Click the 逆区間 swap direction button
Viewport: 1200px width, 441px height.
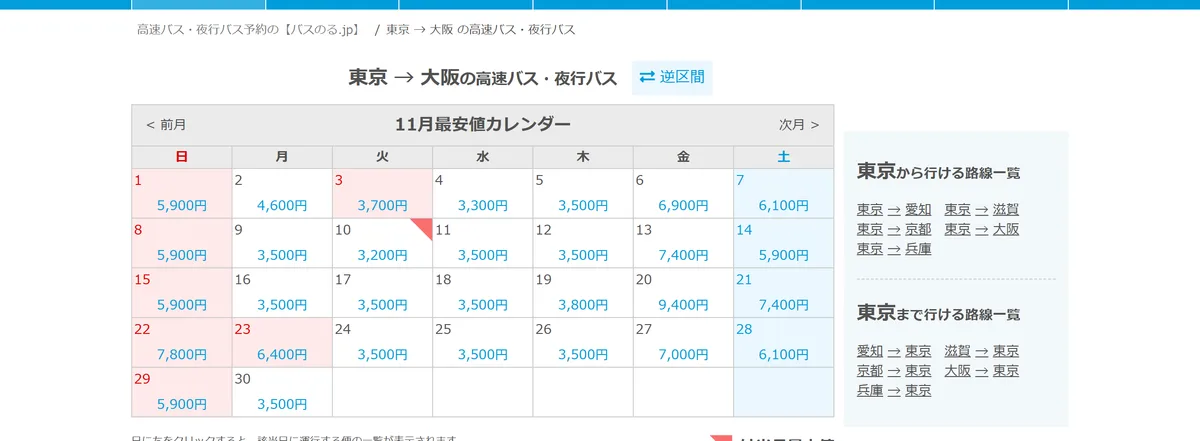672,77
